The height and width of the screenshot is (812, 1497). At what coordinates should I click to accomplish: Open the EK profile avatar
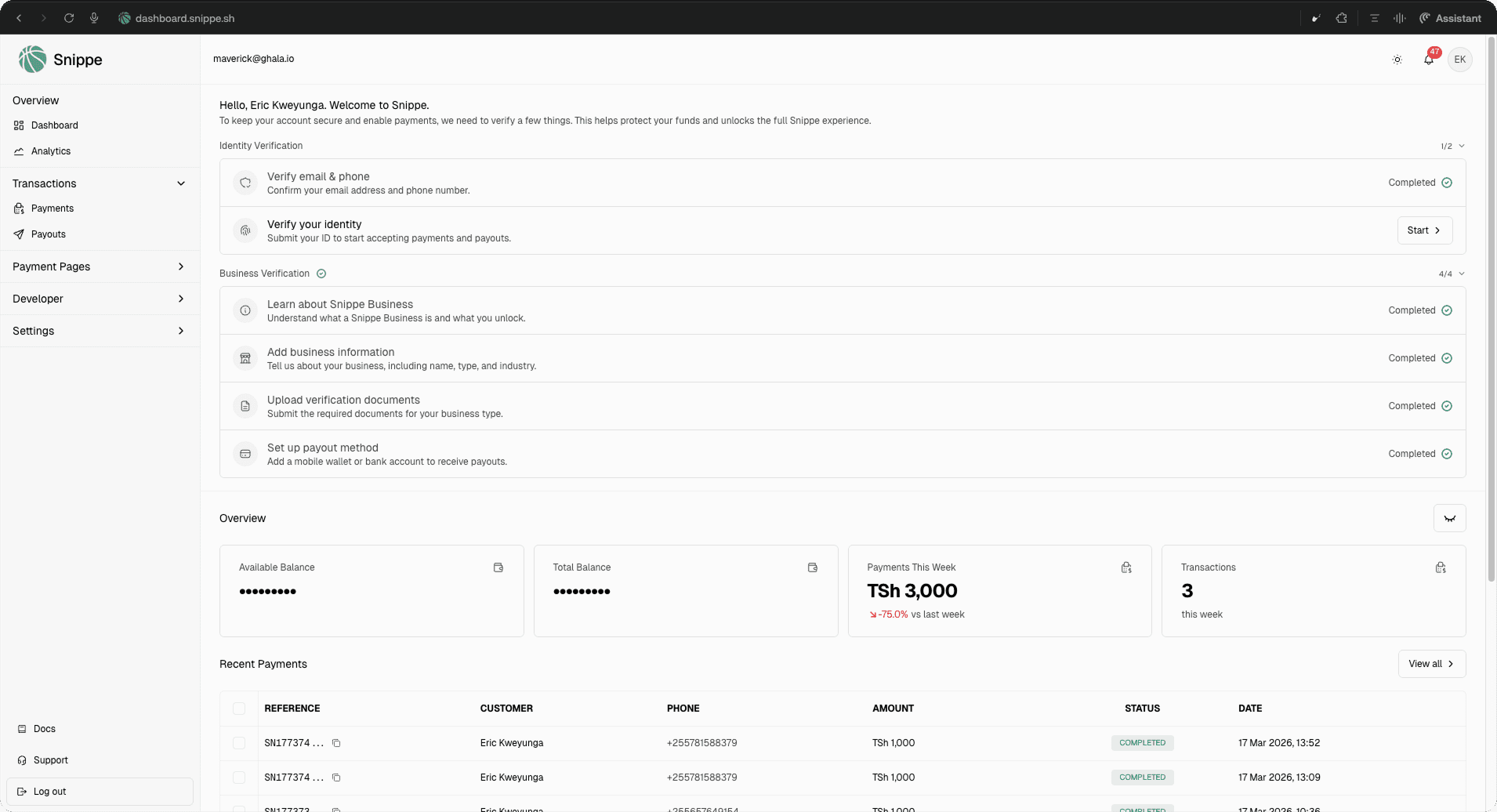pos(1459,59)
